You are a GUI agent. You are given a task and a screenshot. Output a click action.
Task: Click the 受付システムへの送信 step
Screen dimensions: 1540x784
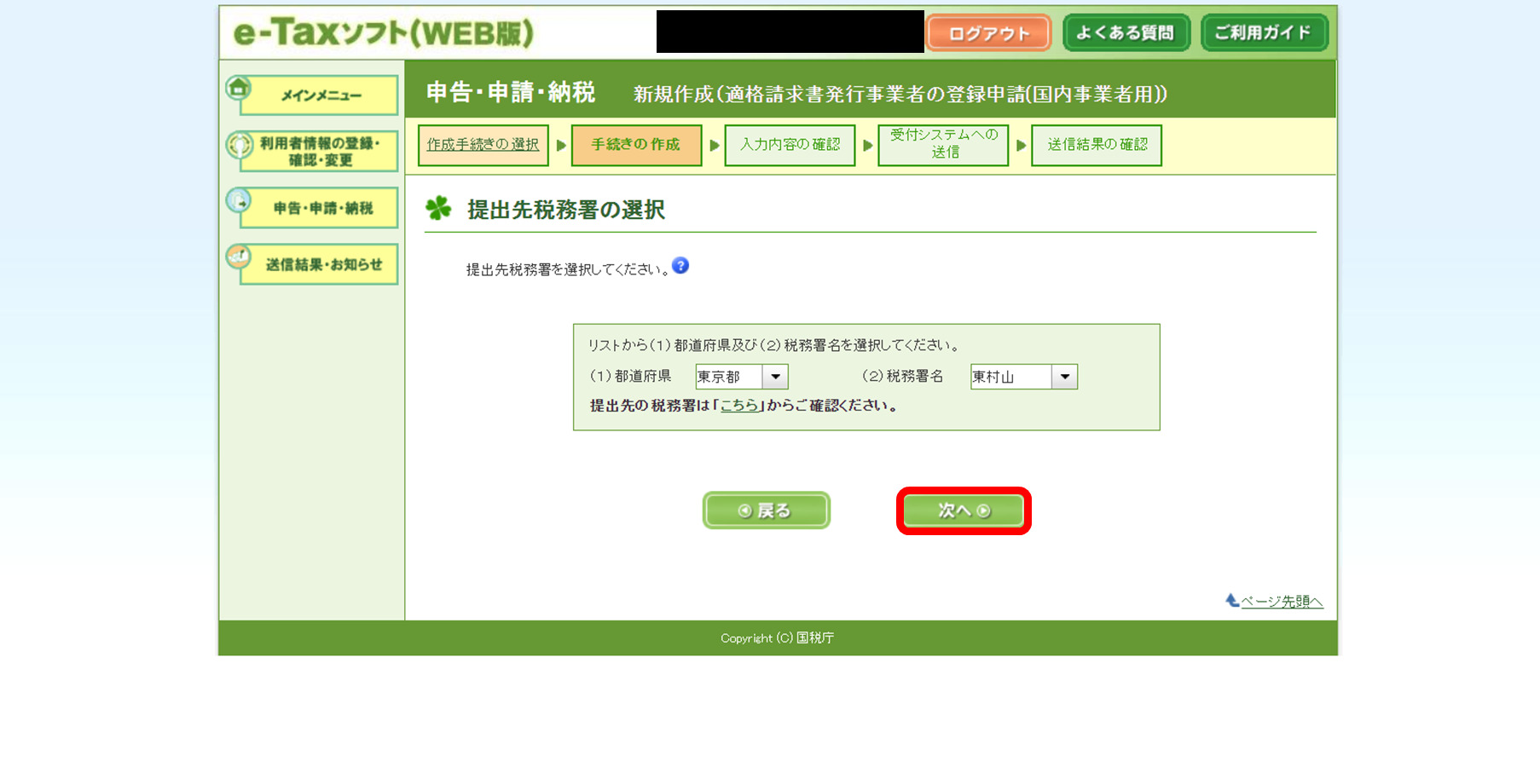pos(943,144)
